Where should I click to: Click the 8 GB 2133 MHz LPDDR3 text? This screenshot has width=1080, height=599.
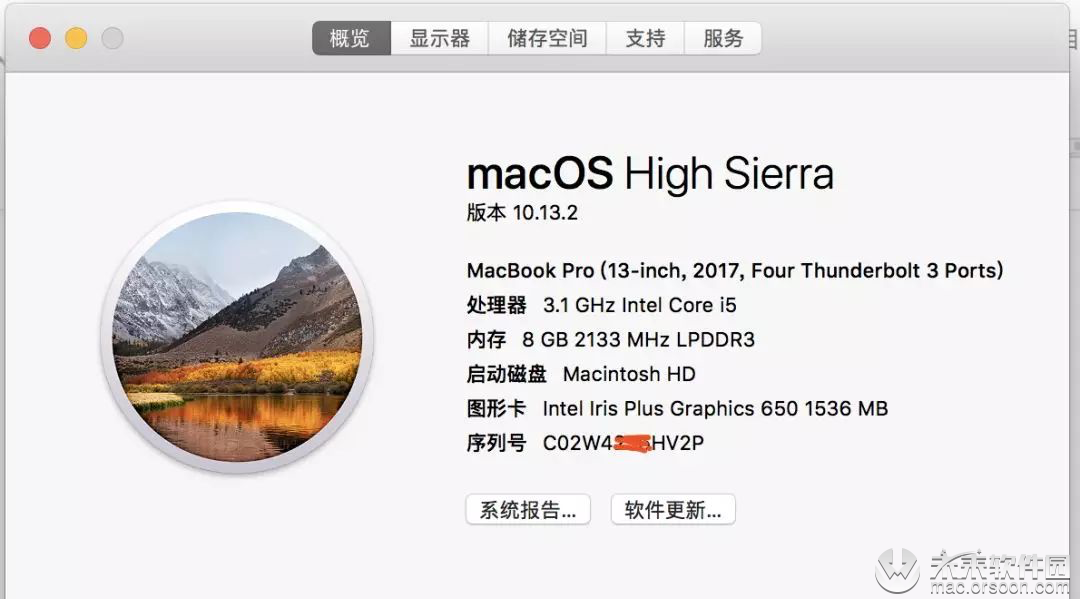[638, 339]
